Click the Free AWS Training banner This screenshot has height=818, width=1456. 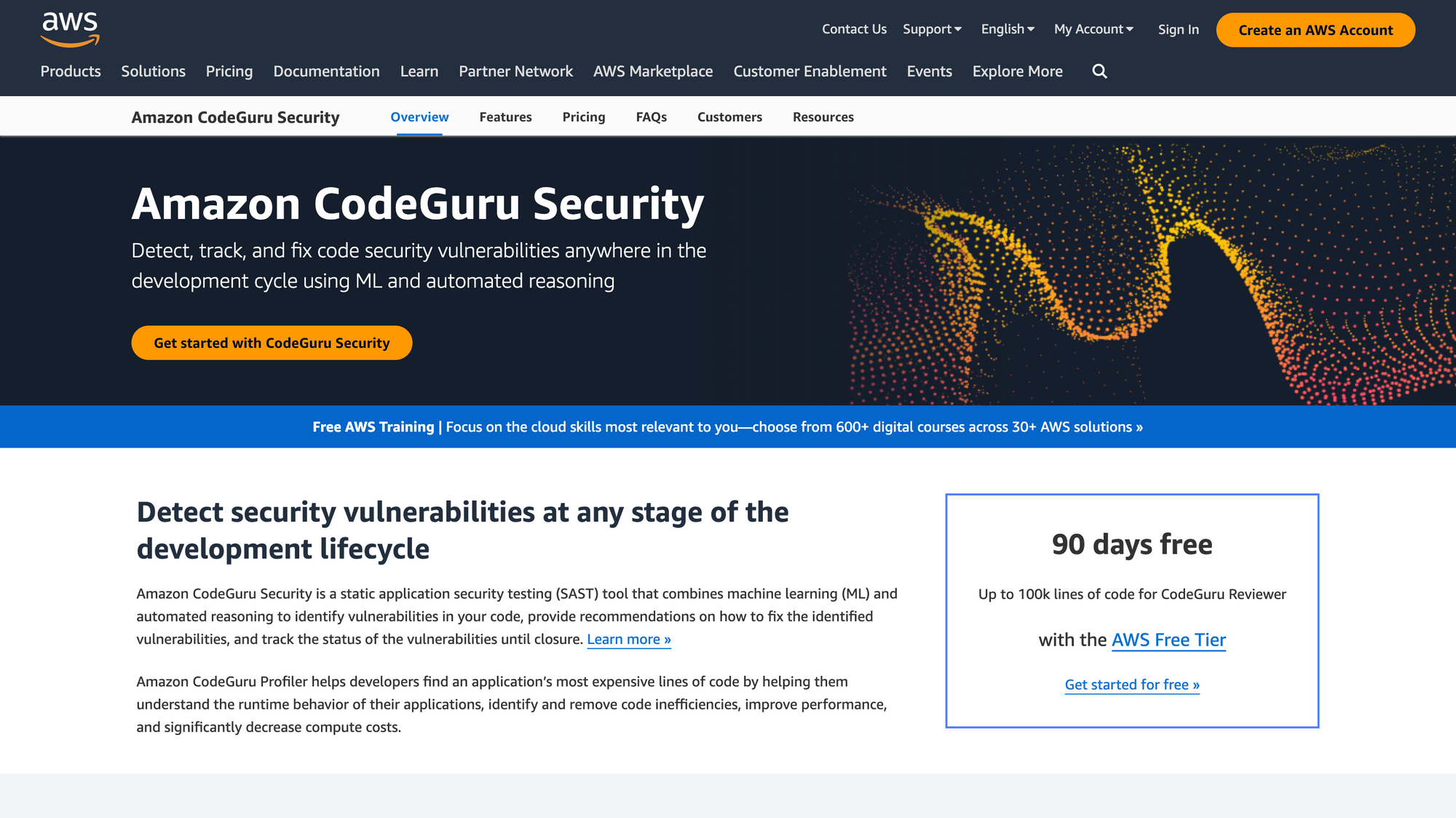727,426
